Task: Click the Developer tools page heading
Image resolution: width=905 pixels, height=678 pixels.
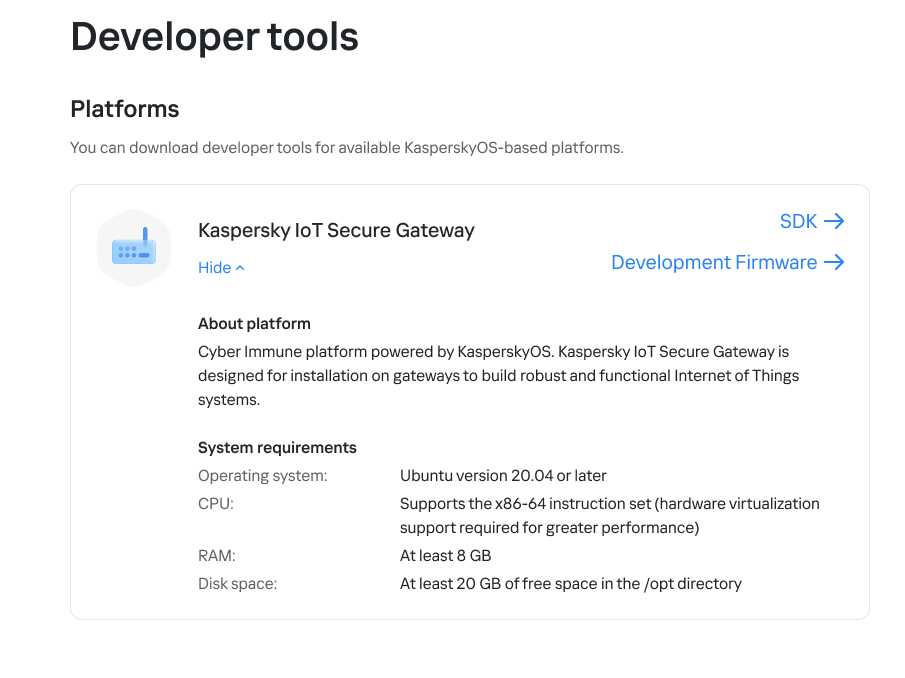Action: click(x=214, y=36)
